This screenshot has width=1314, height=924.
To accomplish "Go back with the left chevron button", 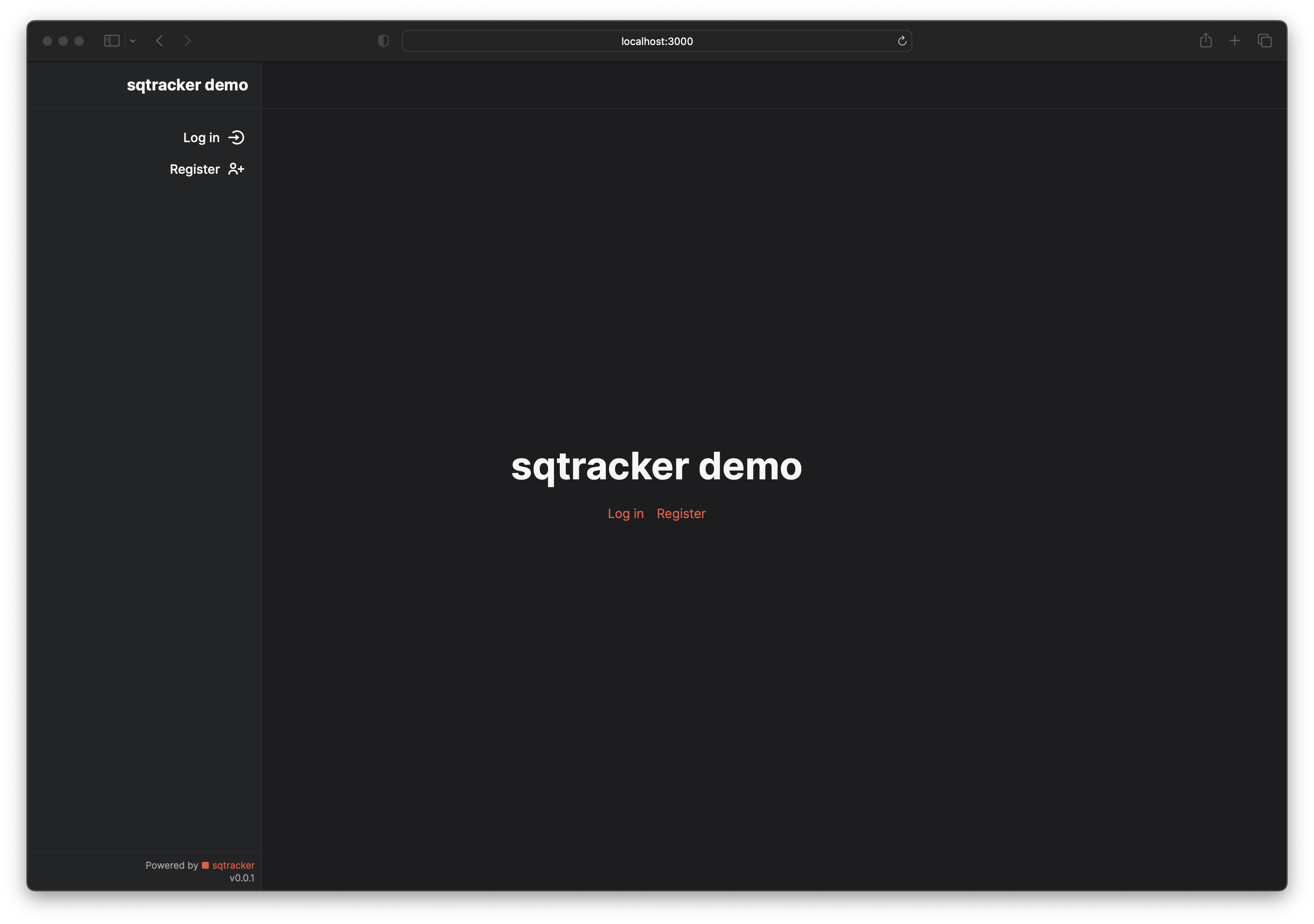I will [160, 41].
